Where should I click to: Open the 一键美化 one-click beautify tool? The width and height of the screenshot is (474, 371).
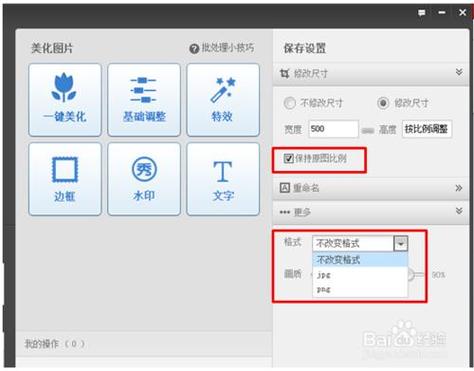(65, 100)
